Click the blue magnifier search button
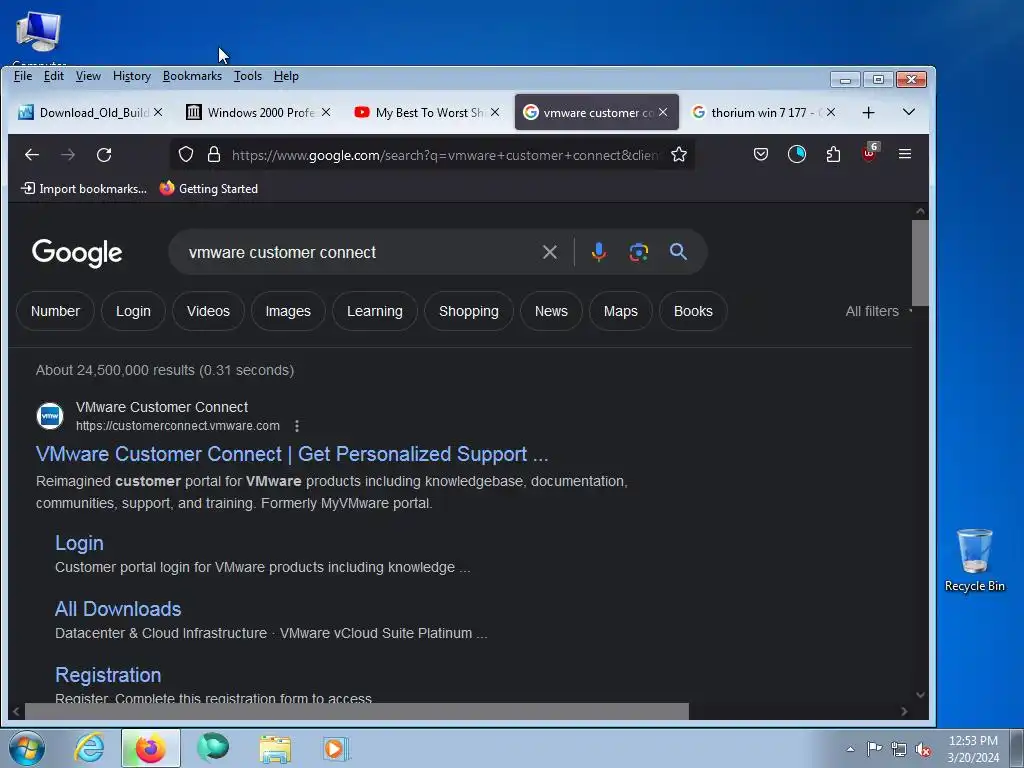Image resolution: width=1024 pixels, height=768 pixels. (678, 251)
